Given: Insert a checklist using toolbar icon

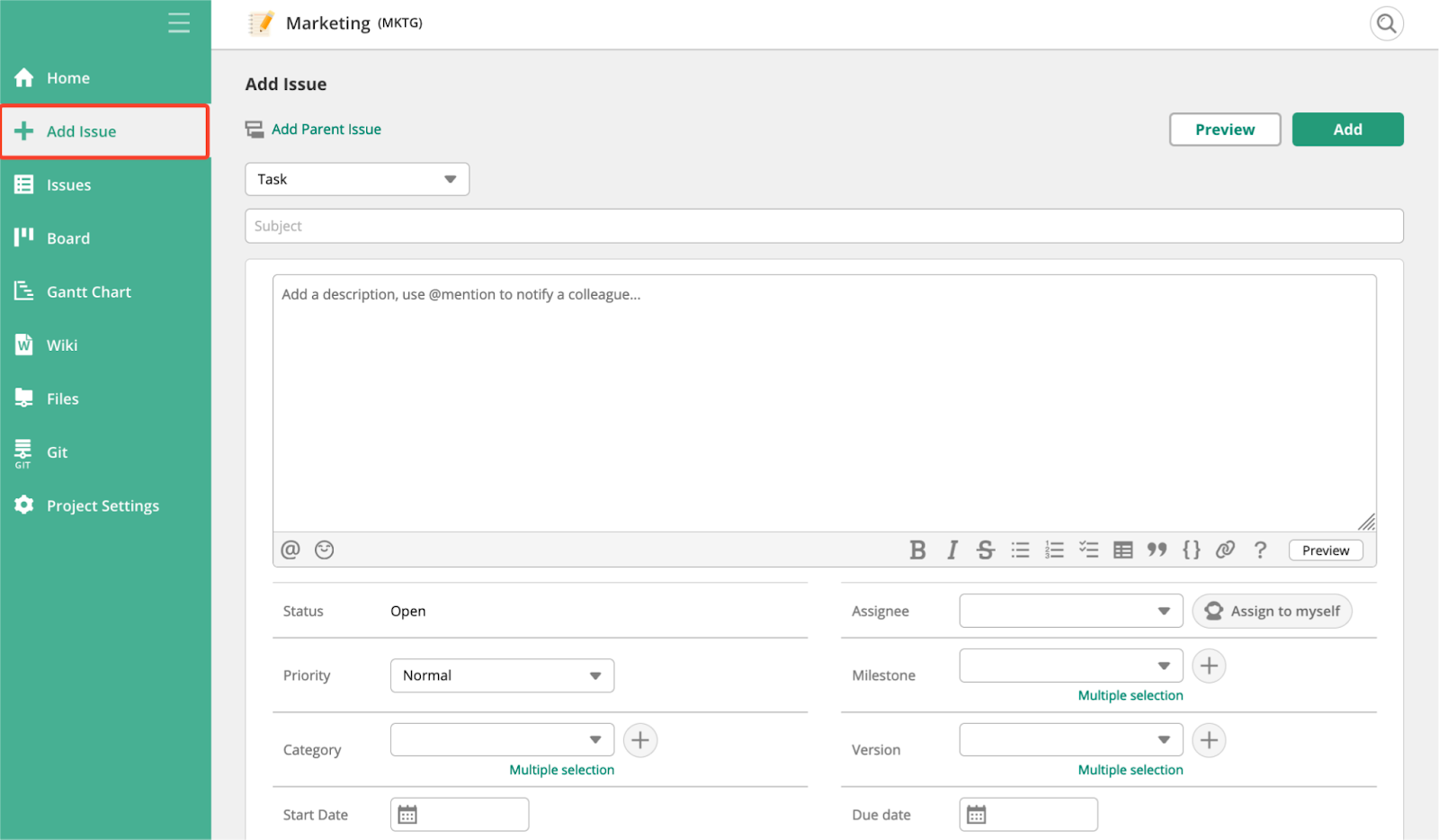Looking at the screenshot, I should pos(1089,550).
